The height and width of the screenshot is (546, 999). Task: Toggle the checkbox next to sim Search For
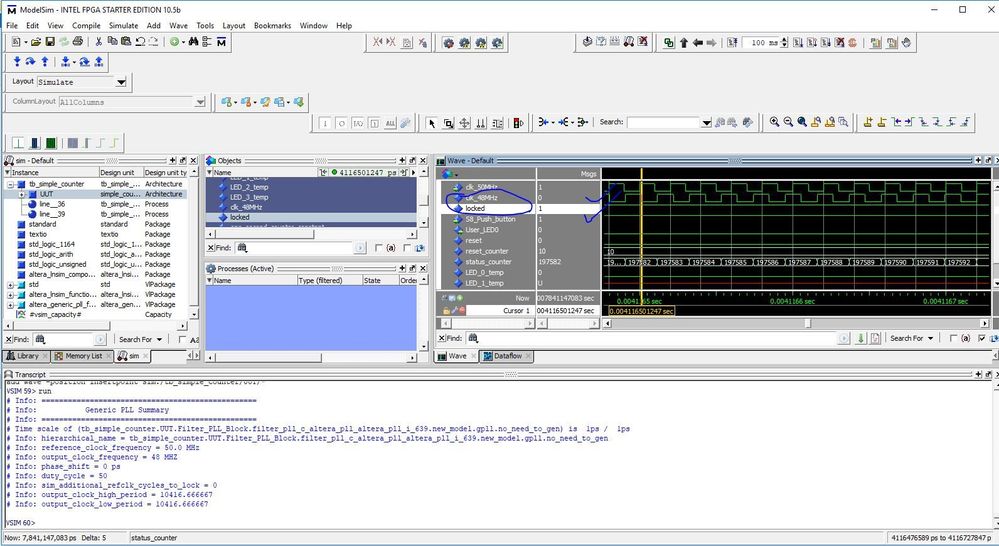click(181, 339)
